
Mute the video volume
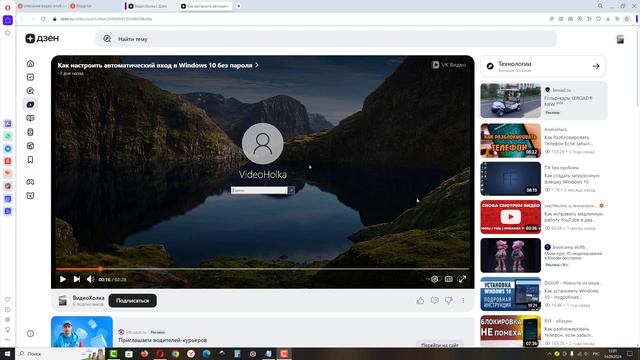tap(90, 279)
